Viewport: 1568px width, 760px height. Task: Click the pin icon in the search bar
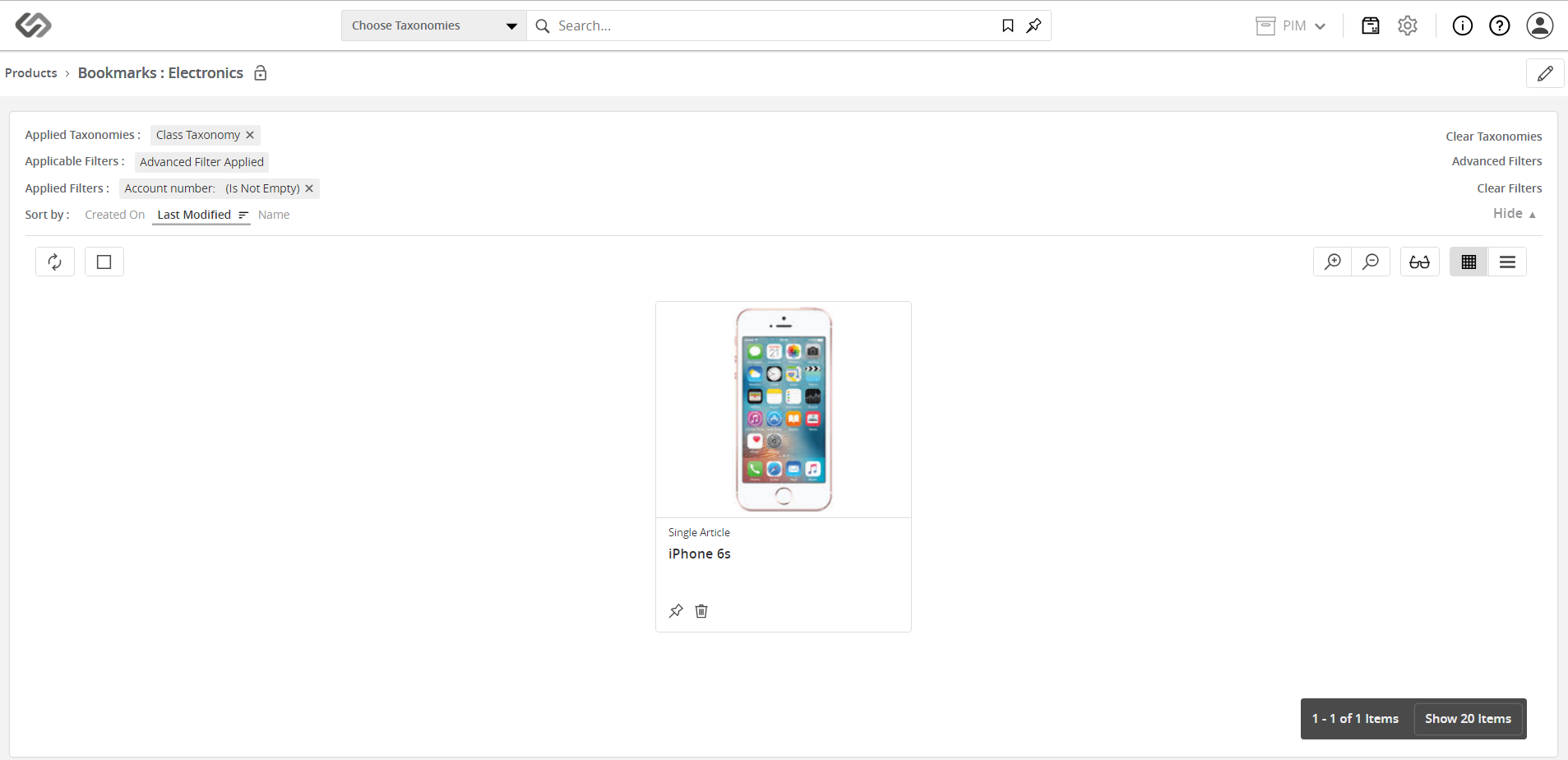pos(1034,25)
